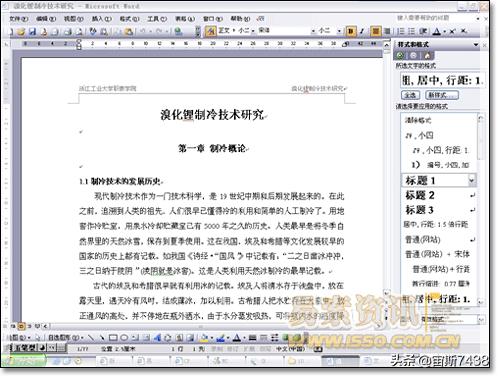Apply the 首行缩进 0.77 厘米 format
Viewport: 500px width, 378px height.
pos(440,284)
